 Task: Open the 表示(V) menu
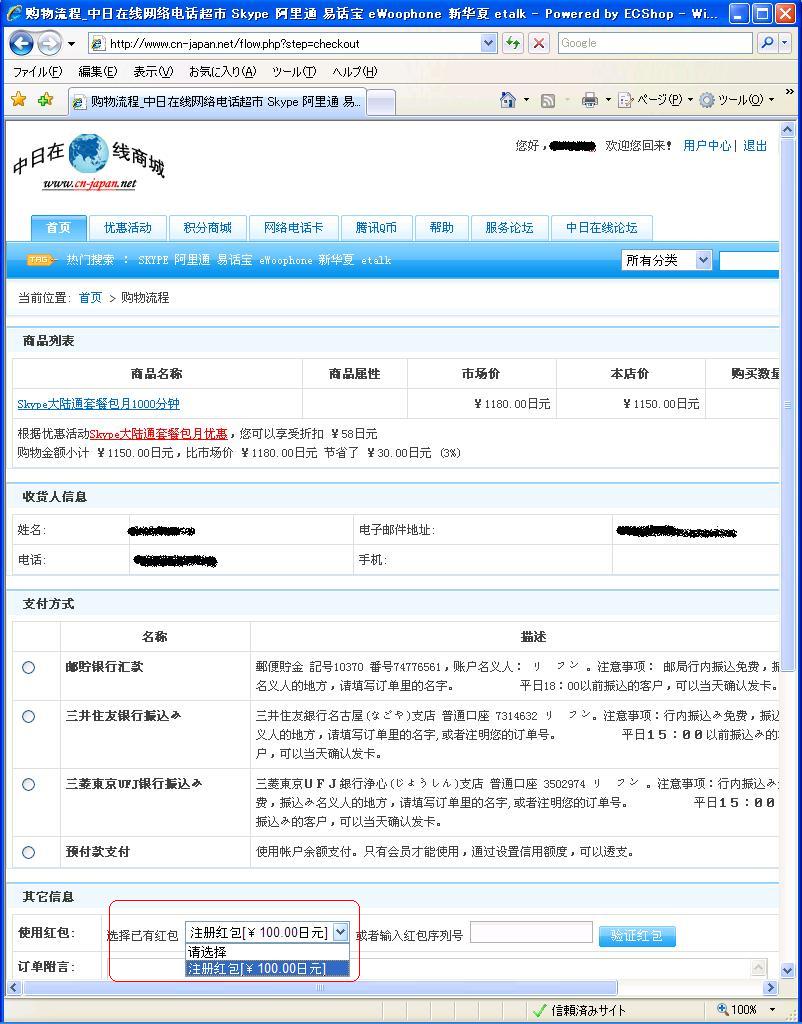click(153, 72)
